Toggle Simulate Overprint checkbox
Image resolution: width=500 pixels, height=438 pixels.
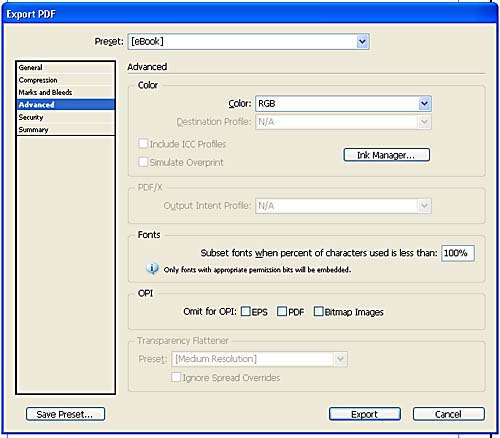pyautogui.click(x=143, y=162)
